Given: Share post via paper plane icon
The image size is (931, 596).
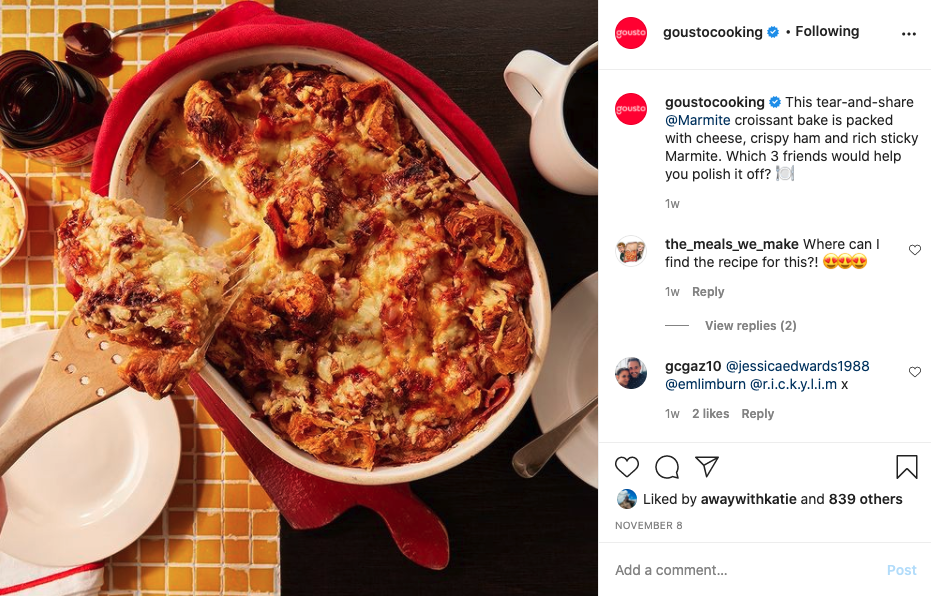Looking at the screenshot, I should pyautogui.click(x=707, y=467).
